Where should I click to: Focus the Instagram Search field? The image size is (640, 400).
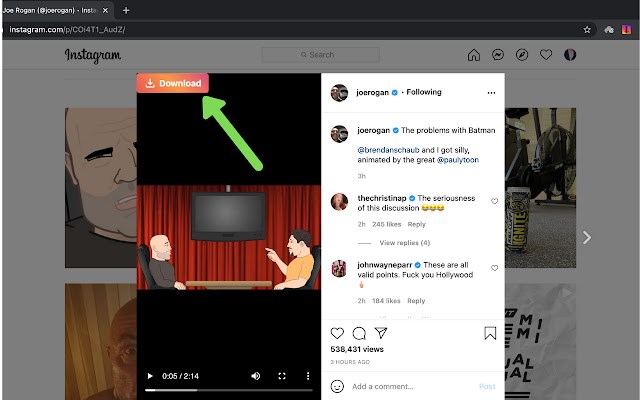(320, 55)
